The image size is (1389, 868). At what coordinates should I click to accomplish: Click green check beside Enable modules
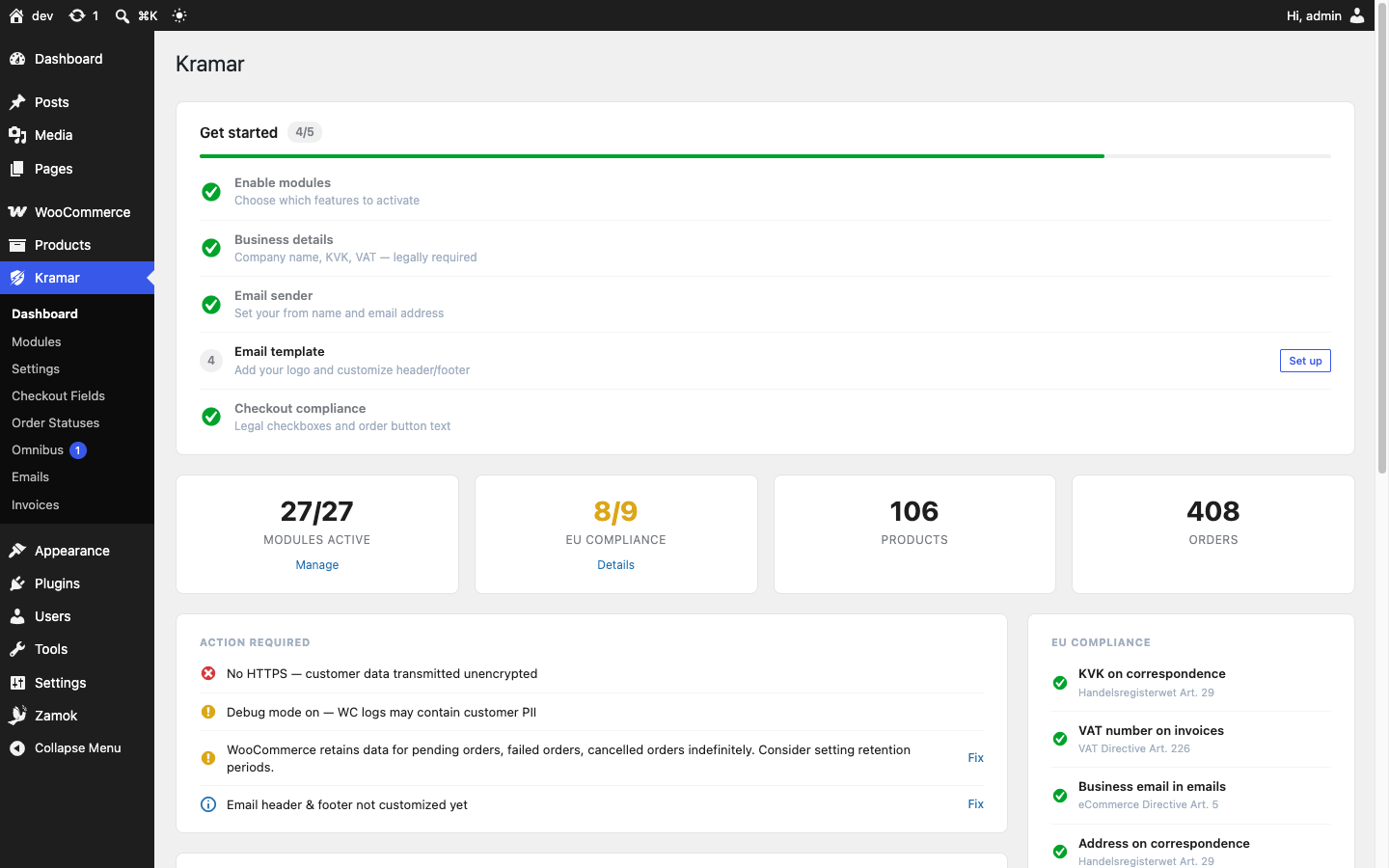[x=211, y=192]
